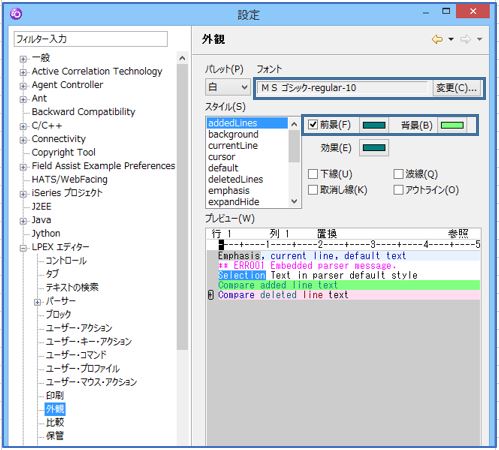
Task: Pick the 背景 background color swatch
Action: tap(452, 125)
